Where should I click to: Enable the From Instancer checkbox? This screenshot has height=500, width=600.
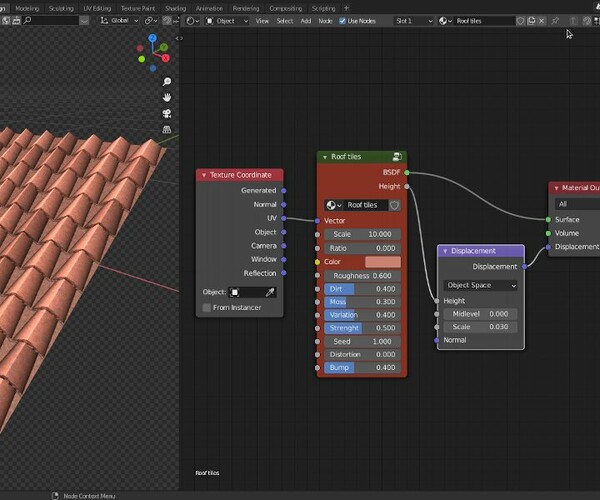coord(207,308)
